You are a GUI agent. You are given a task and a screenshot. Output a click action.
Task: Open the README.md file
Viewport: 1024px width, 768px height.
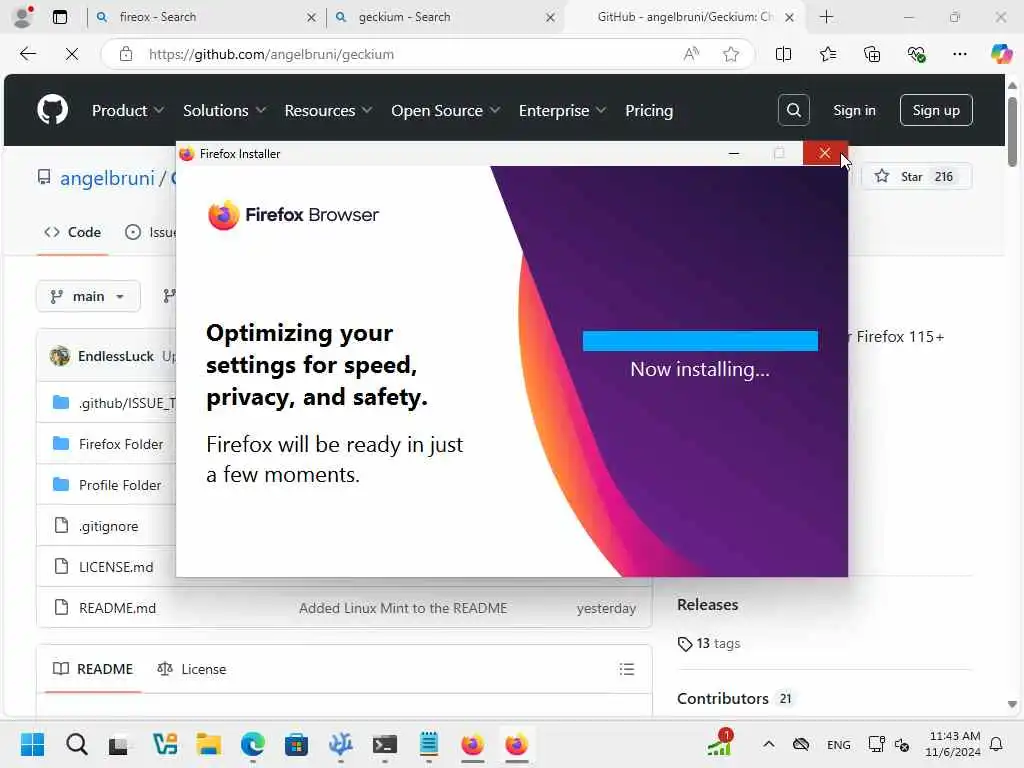[x=118, y=608]
